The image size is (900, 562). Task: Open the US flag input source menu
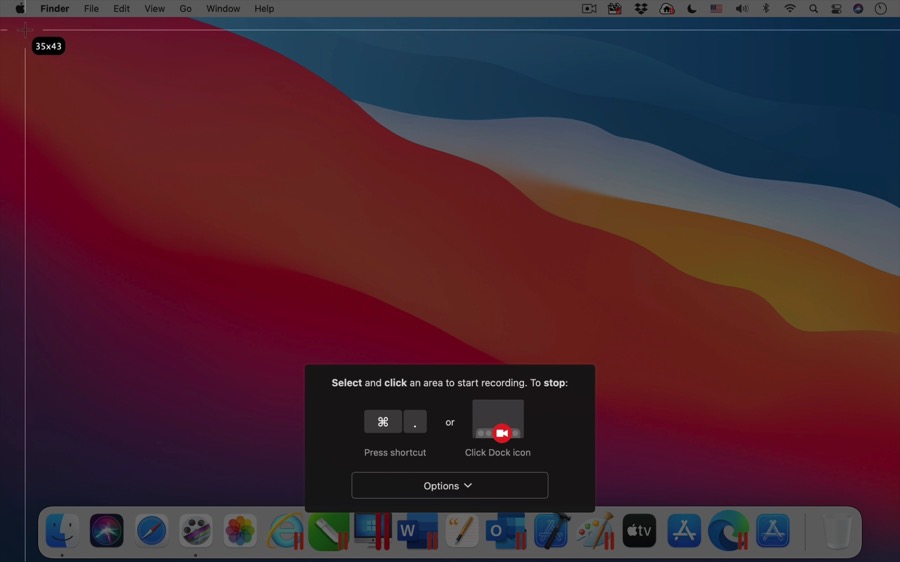pyautogui.click(x=716, y=9)
